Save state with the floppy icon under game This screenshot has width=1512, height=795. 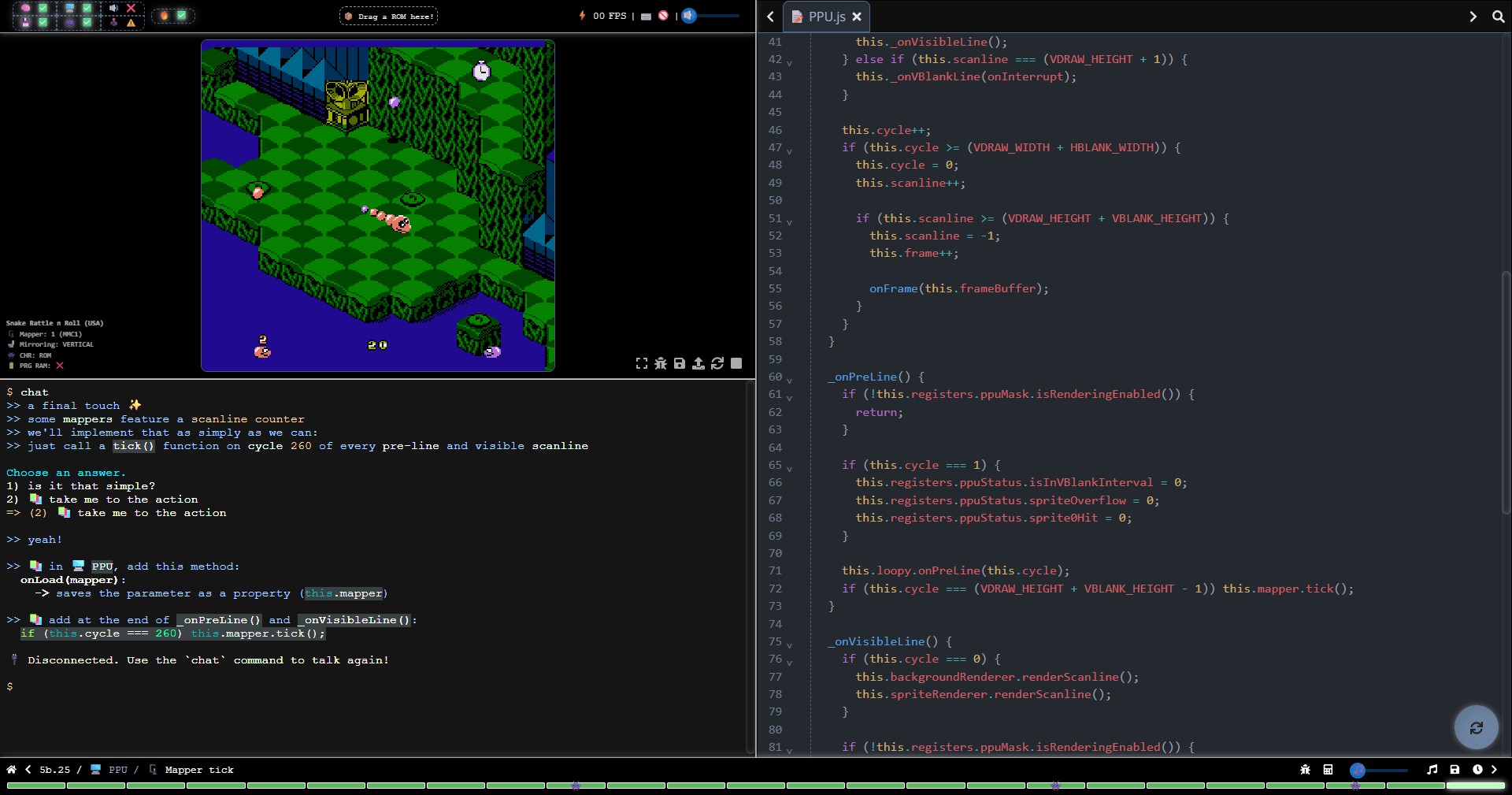click(680, 363)
